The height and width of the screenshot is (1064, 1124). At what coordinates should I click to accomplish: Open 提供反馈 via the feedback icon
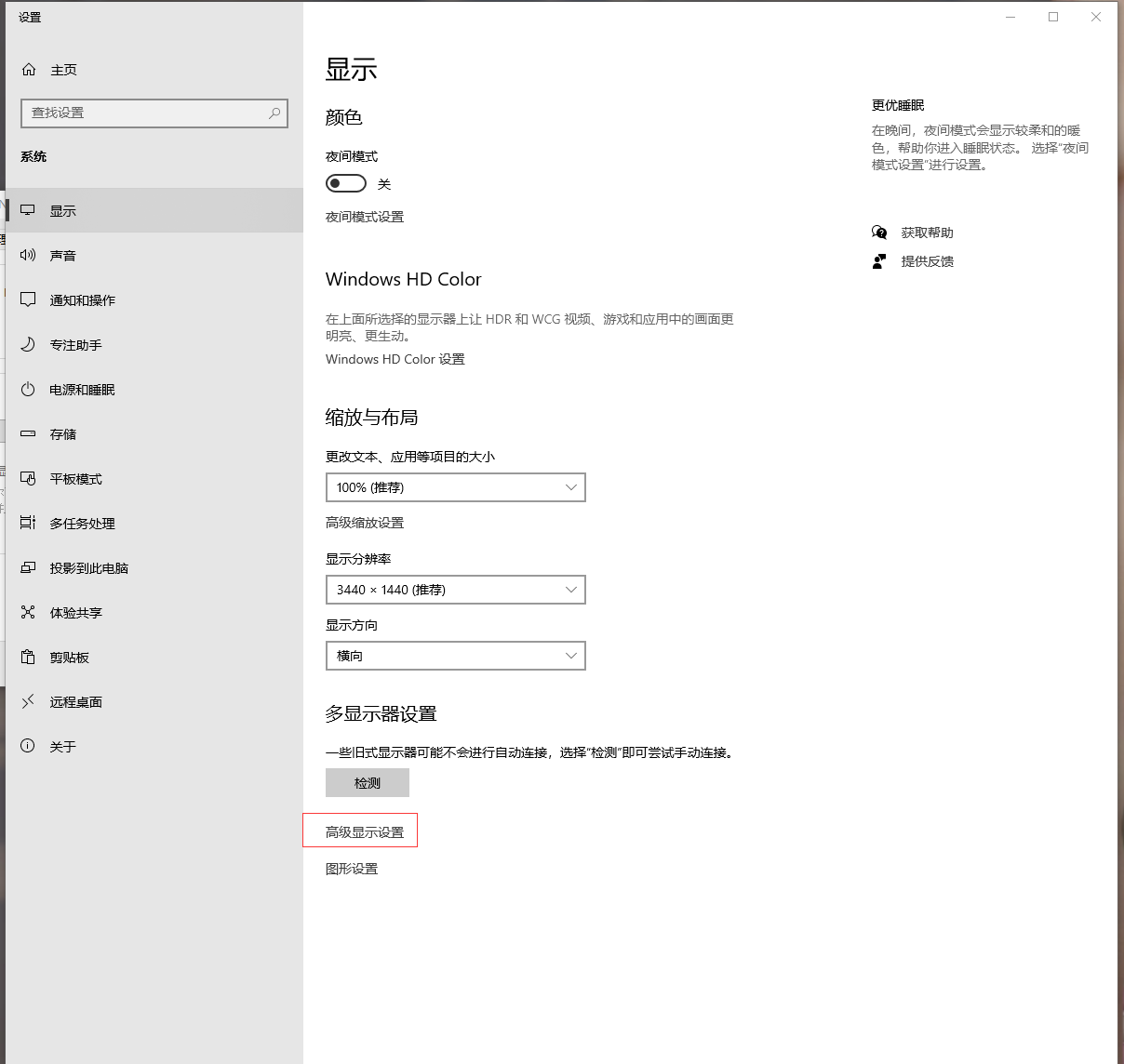[x=879, y=261]
